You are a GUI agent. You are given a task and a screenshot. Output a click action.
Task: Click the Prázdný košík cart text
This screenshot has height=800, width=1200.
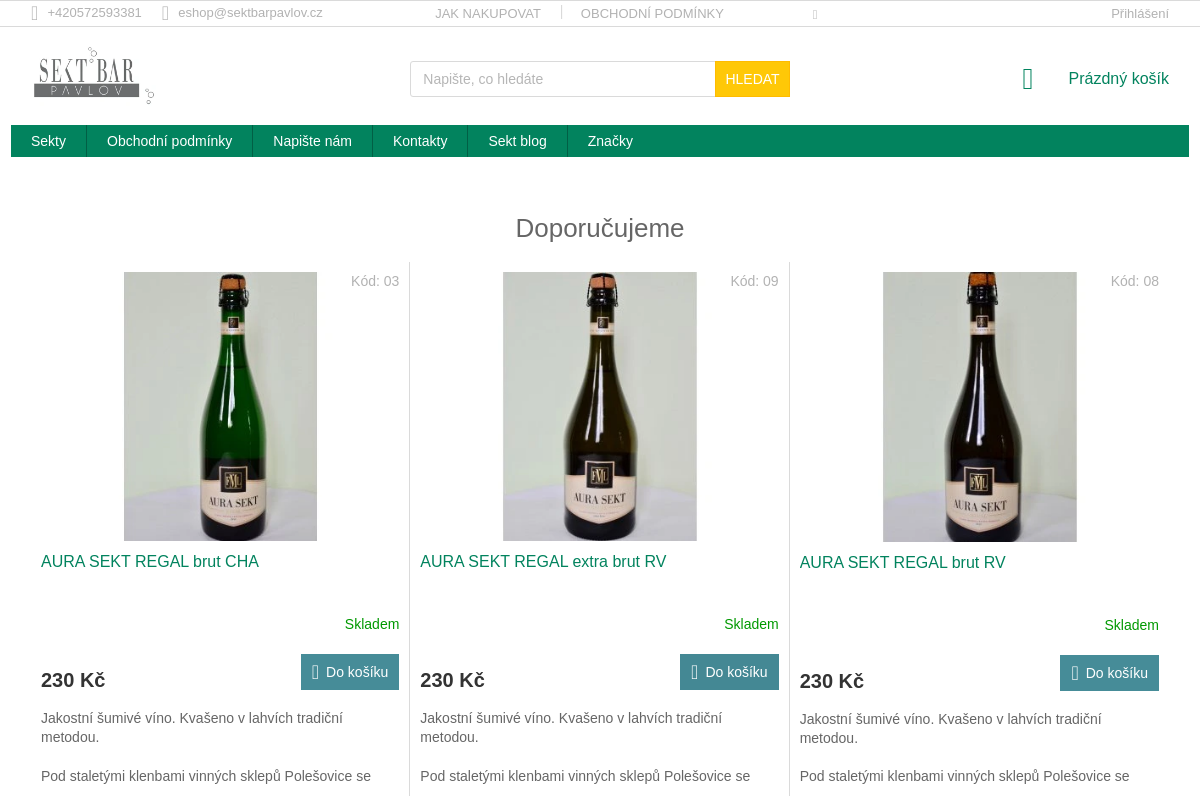click(x=1118, y=79)
